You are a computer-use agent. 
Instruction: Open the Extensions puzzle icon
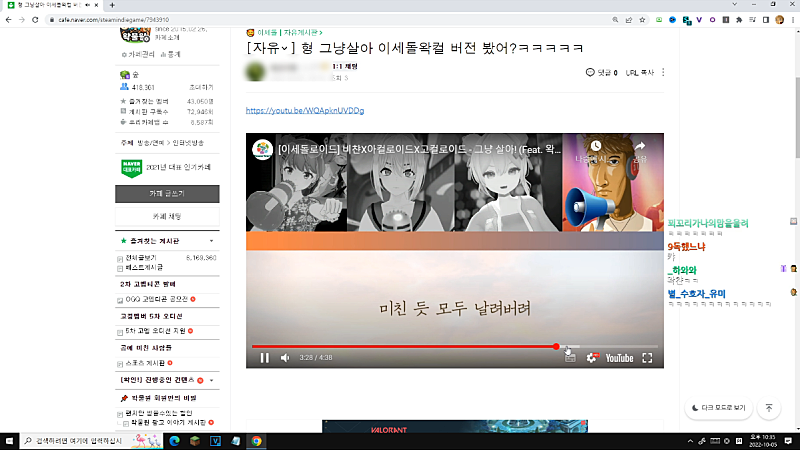739,20
